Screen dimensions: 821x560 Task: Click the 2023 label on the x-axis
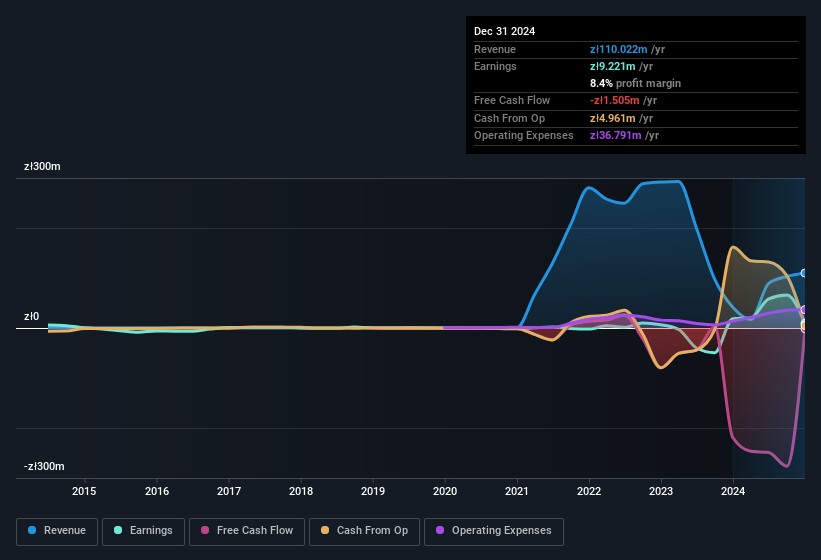pos(661,491)
